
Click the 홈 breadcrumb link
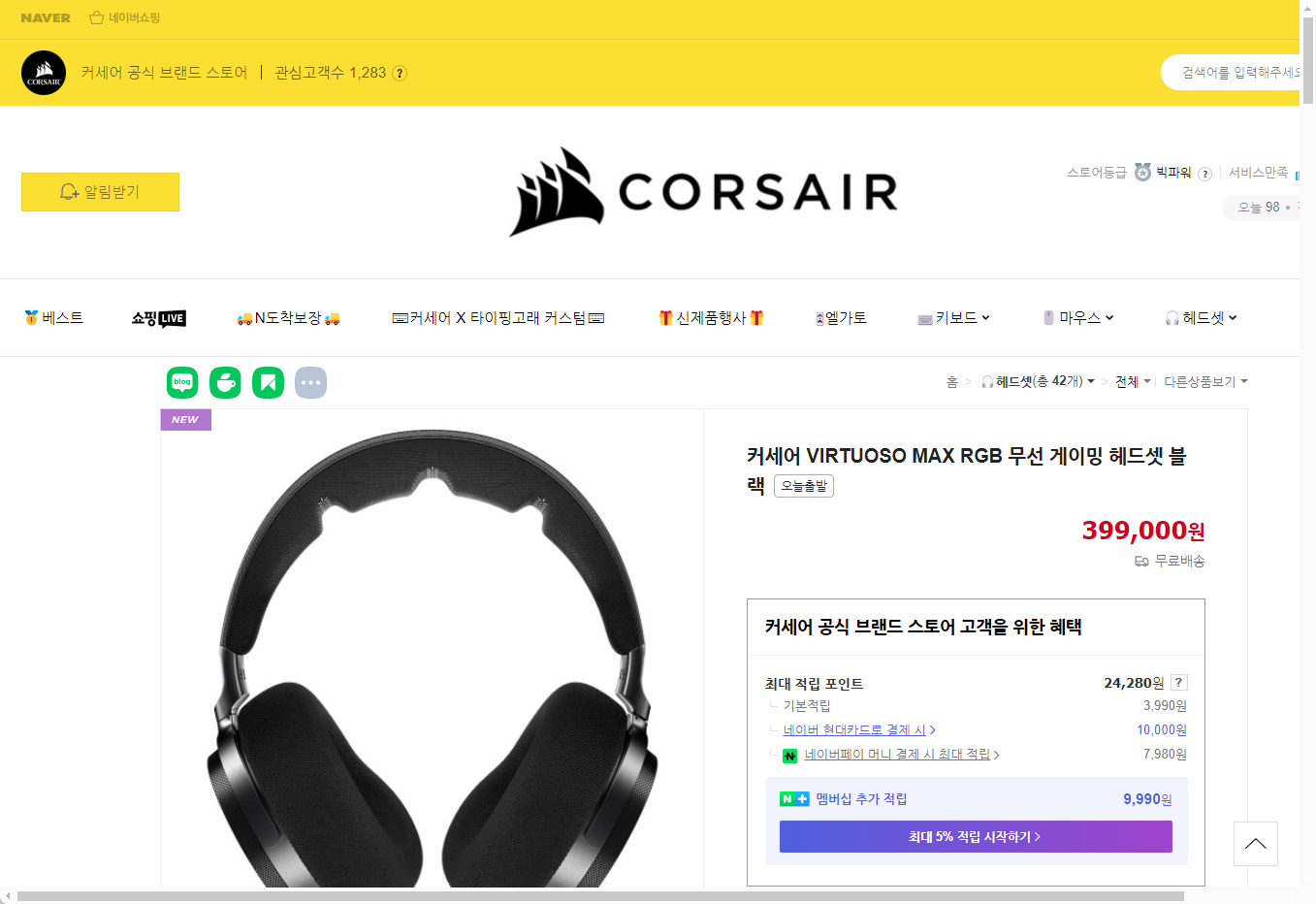click(952, 382)
